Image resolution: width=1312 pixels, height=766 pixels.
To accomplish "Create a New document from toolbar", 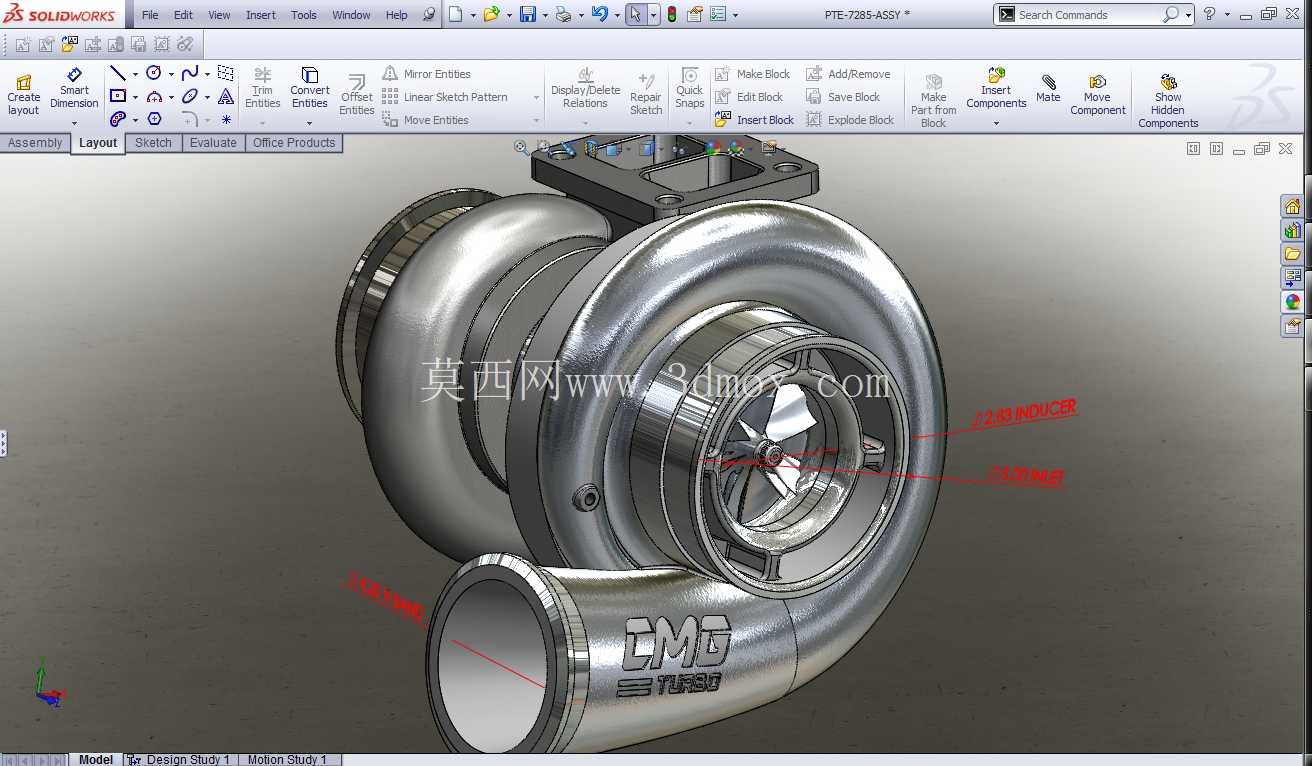I will pos(456,14).
